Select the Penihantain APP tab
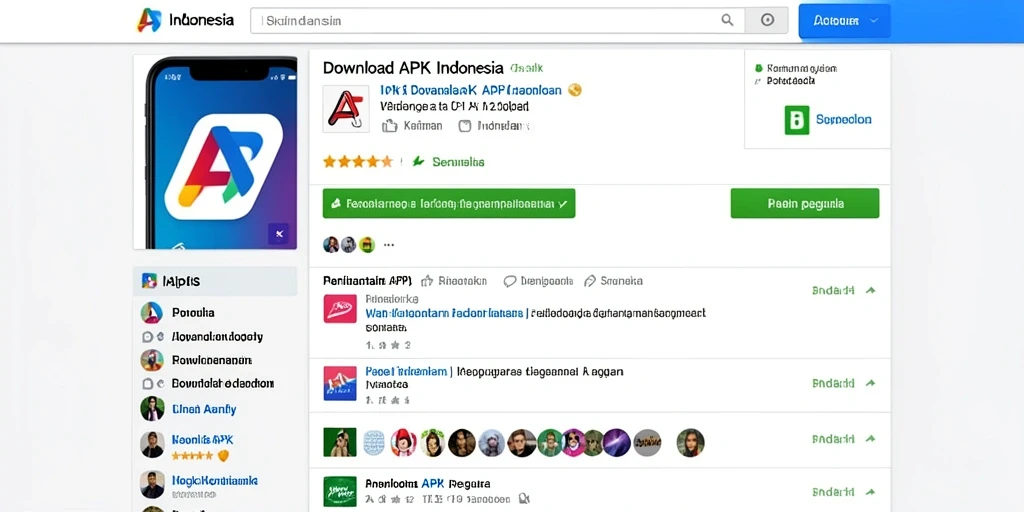The width and height of the screenshot is (1024, 512). click(367, 281)
